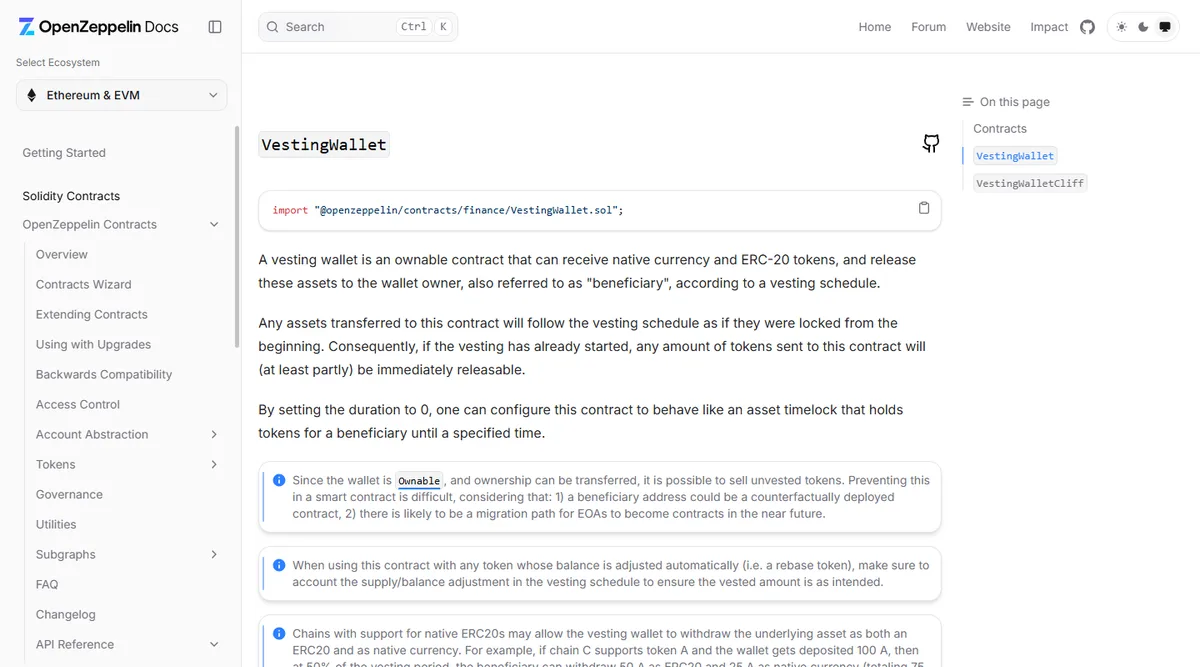Open Extending Contracts page
Image resolution: width=1200 pixels, height=667 pixels.
point(92,315)
